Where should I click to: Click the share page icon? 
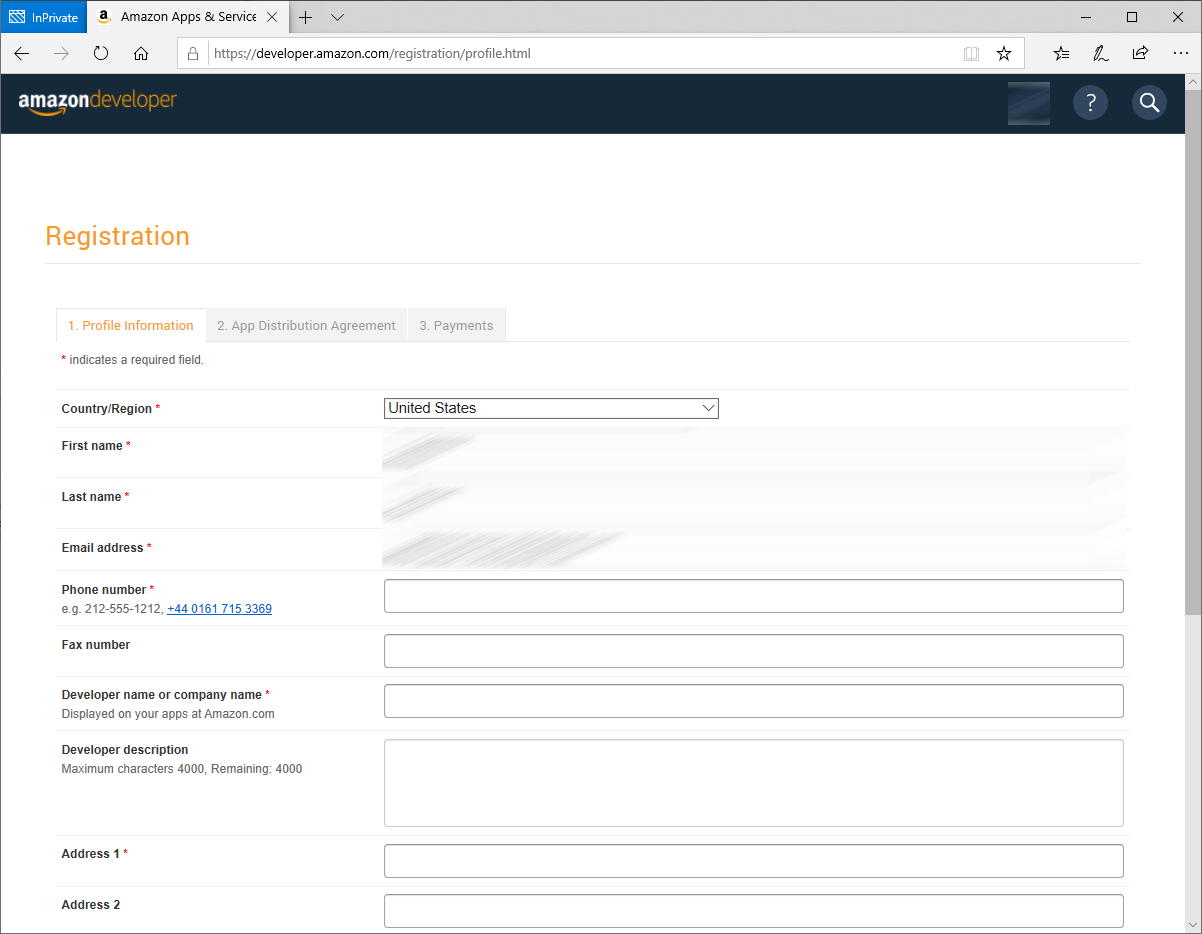pyautogui.click(x=1140, y=54)
